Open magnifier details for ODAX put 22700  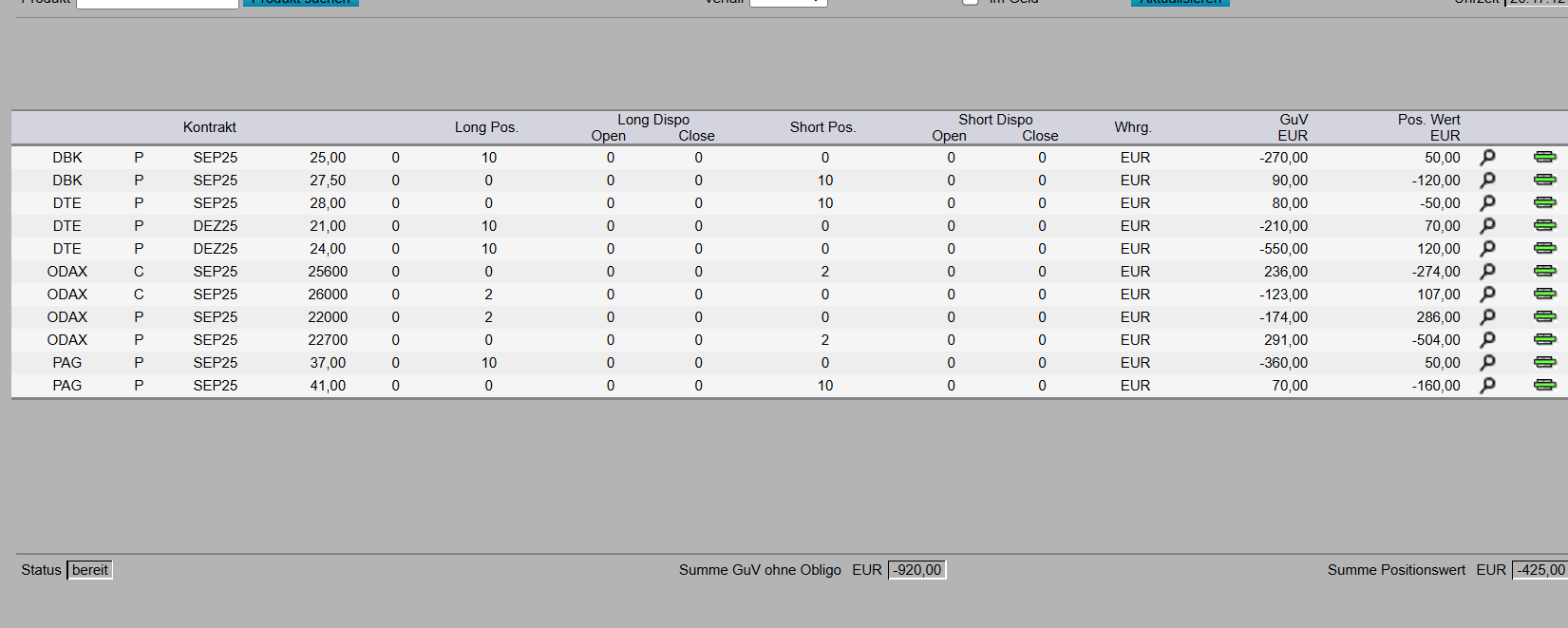1487,339
